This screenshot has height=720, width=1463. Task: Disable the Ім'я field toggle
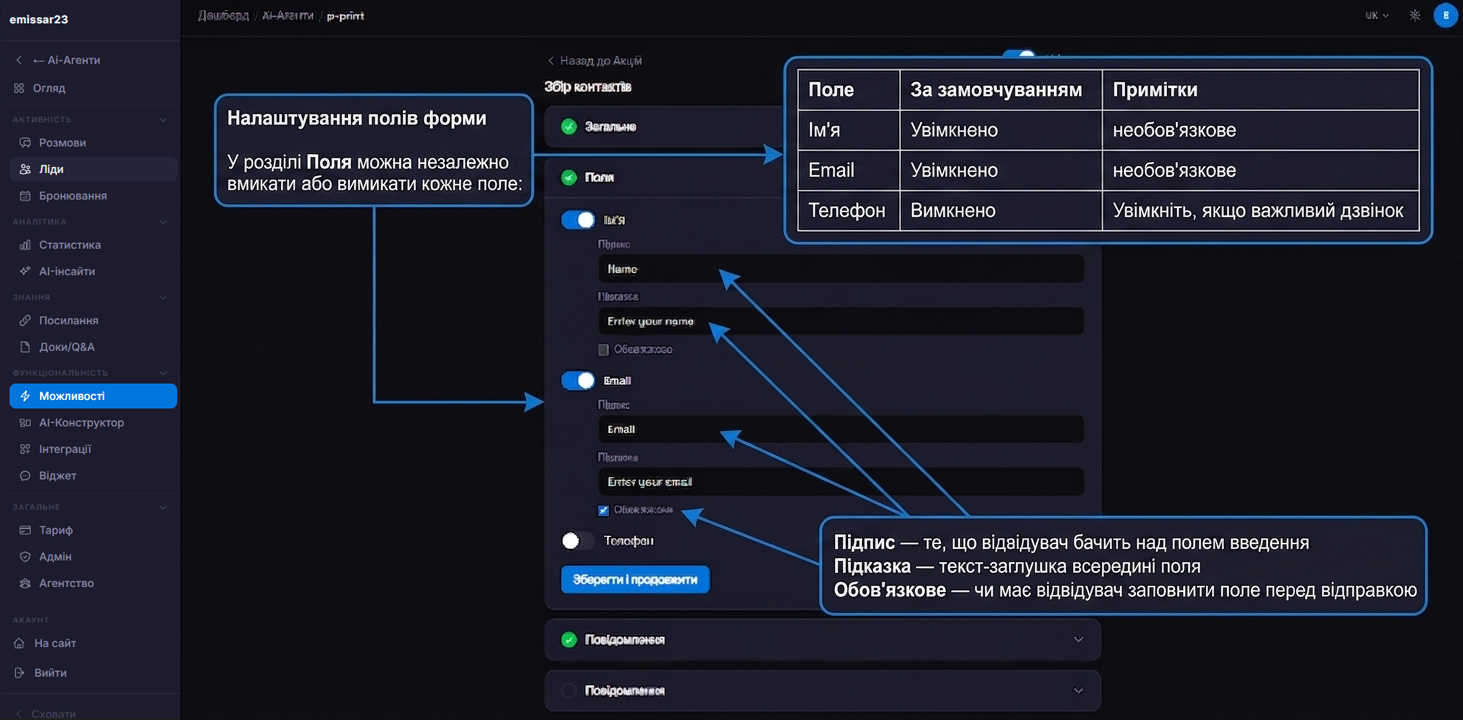[x=578, y=220]
